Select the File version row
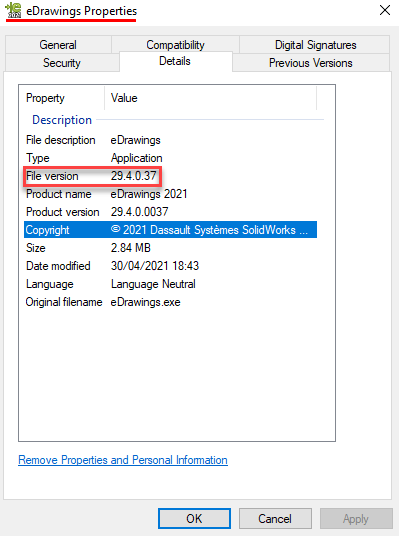This screenshot has width=399, height=536. click(x=170, y=176)
